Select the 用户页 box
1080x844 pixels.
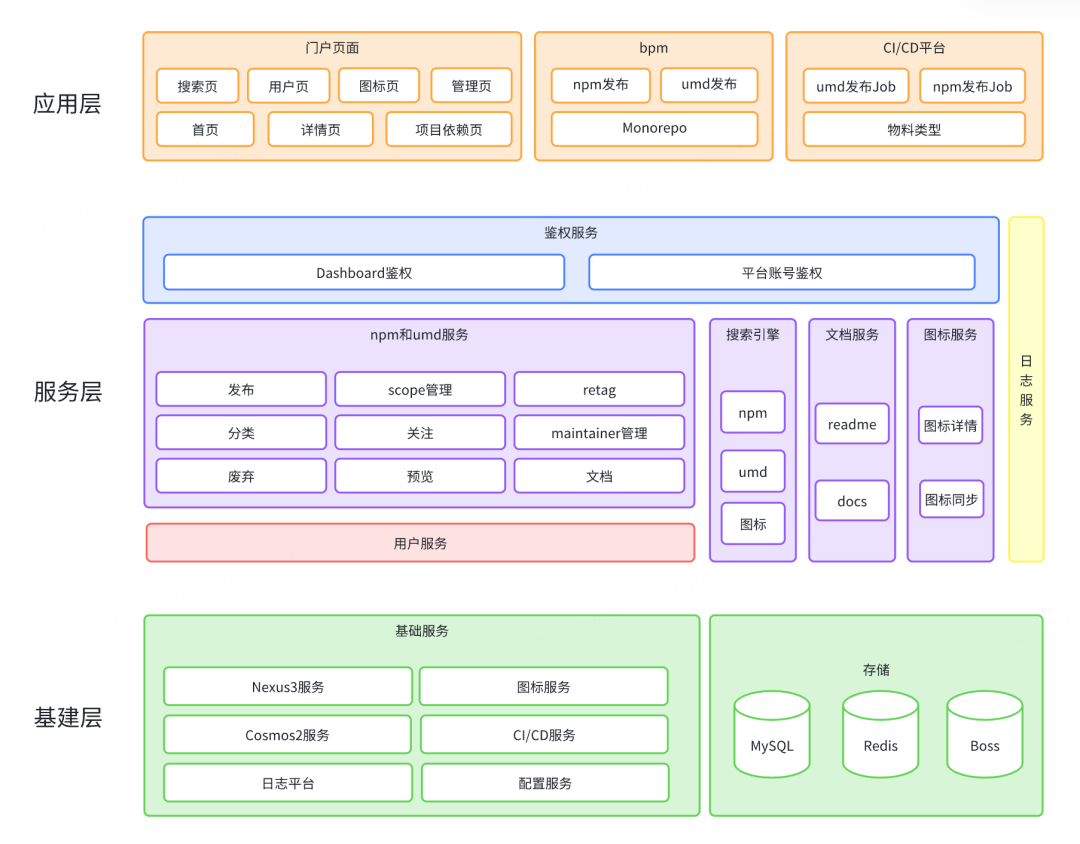289,86
